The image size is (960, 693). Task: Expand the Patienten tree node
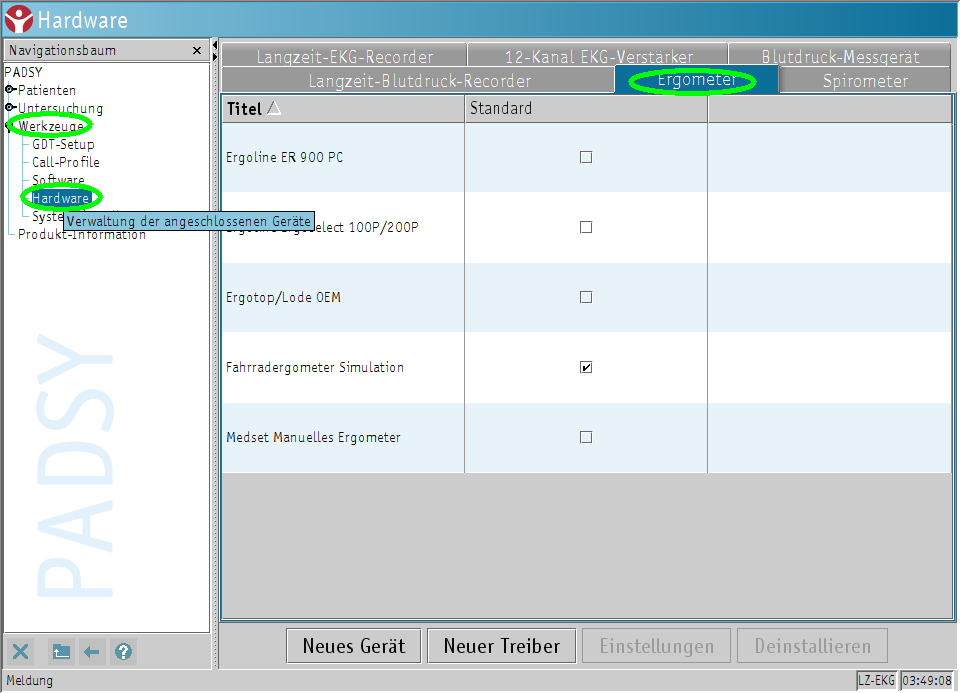(10, 90)
